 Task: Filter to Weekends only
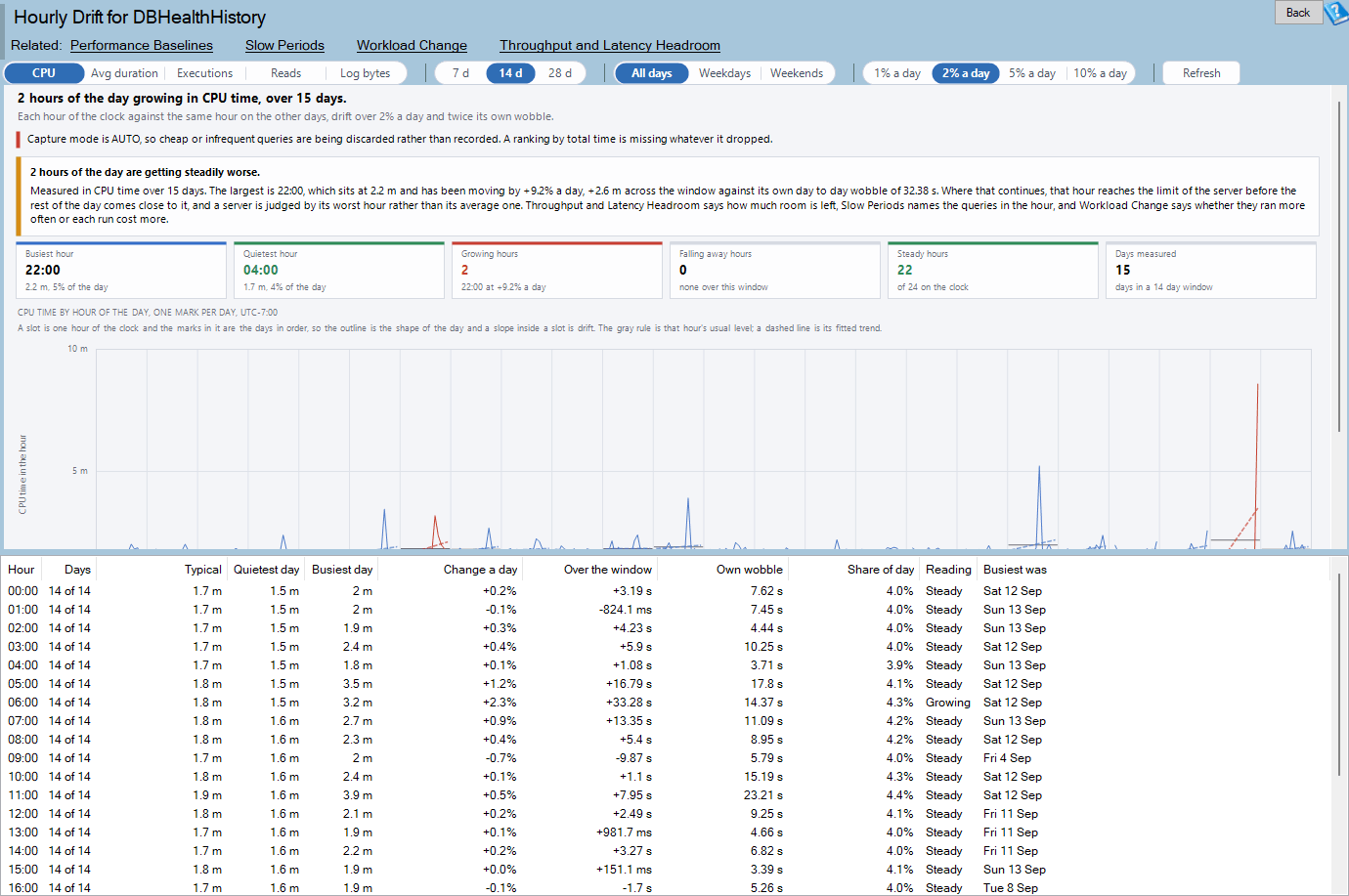797,73
